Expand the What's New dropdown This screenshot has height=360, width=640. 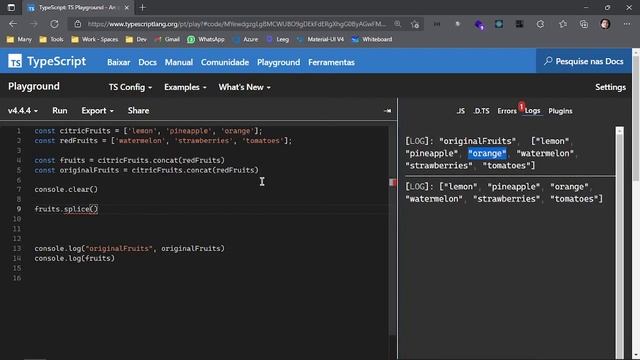click(244, 87)
